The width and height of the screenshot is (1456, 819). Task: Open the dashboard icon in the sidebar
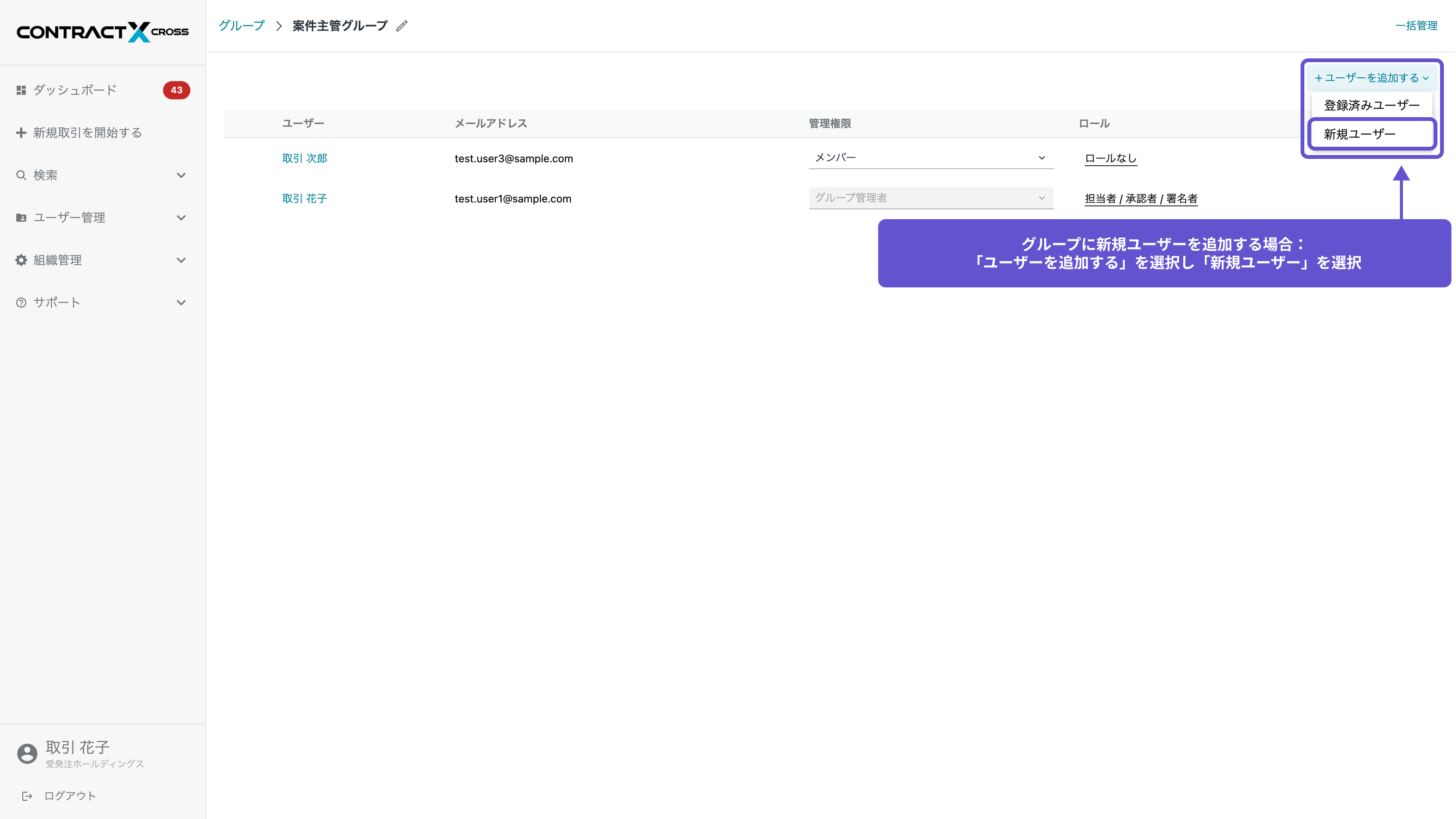(x=21, y=90)
